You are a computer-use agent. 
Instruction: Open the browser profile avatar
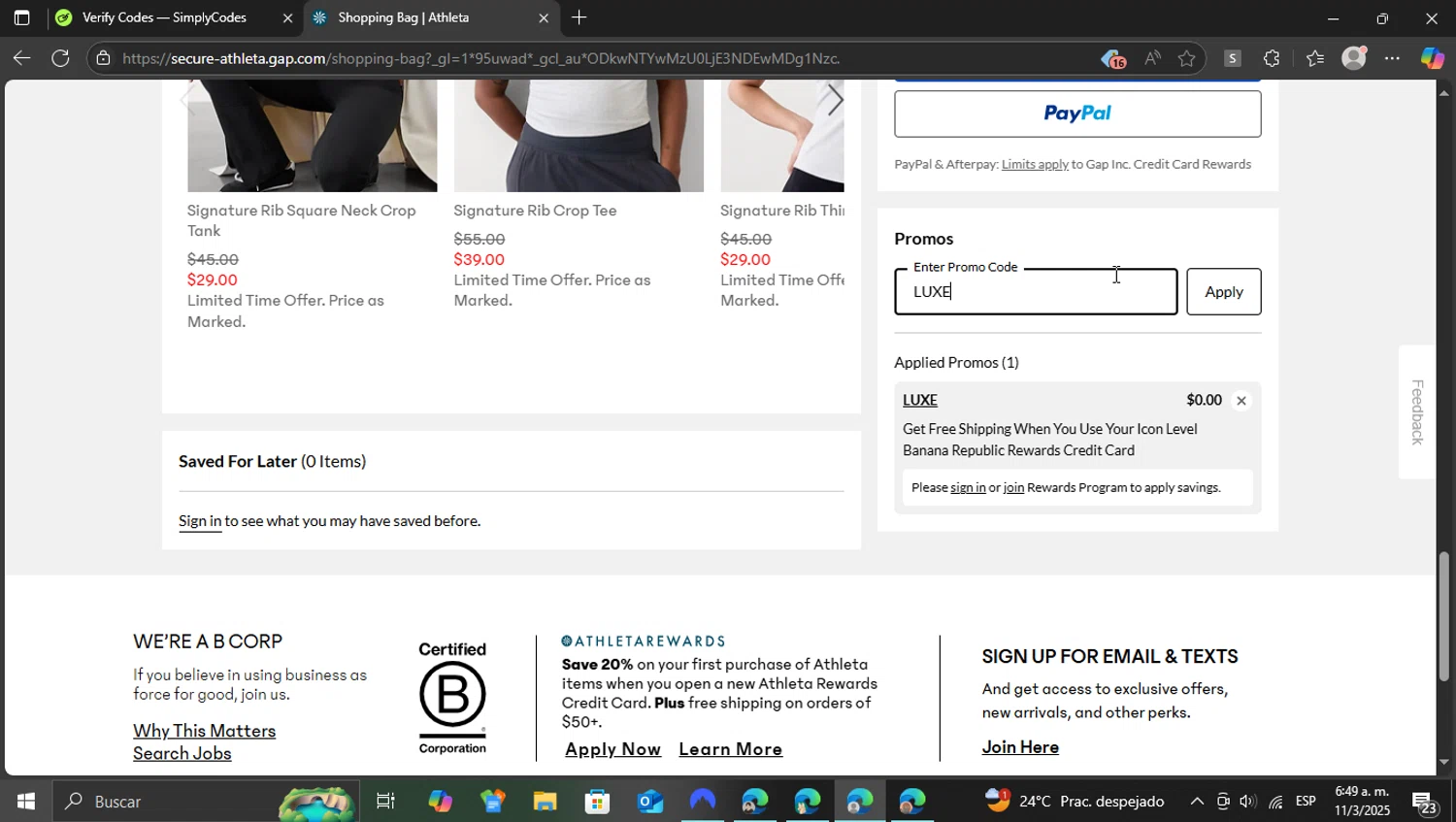pos(1354,58)
